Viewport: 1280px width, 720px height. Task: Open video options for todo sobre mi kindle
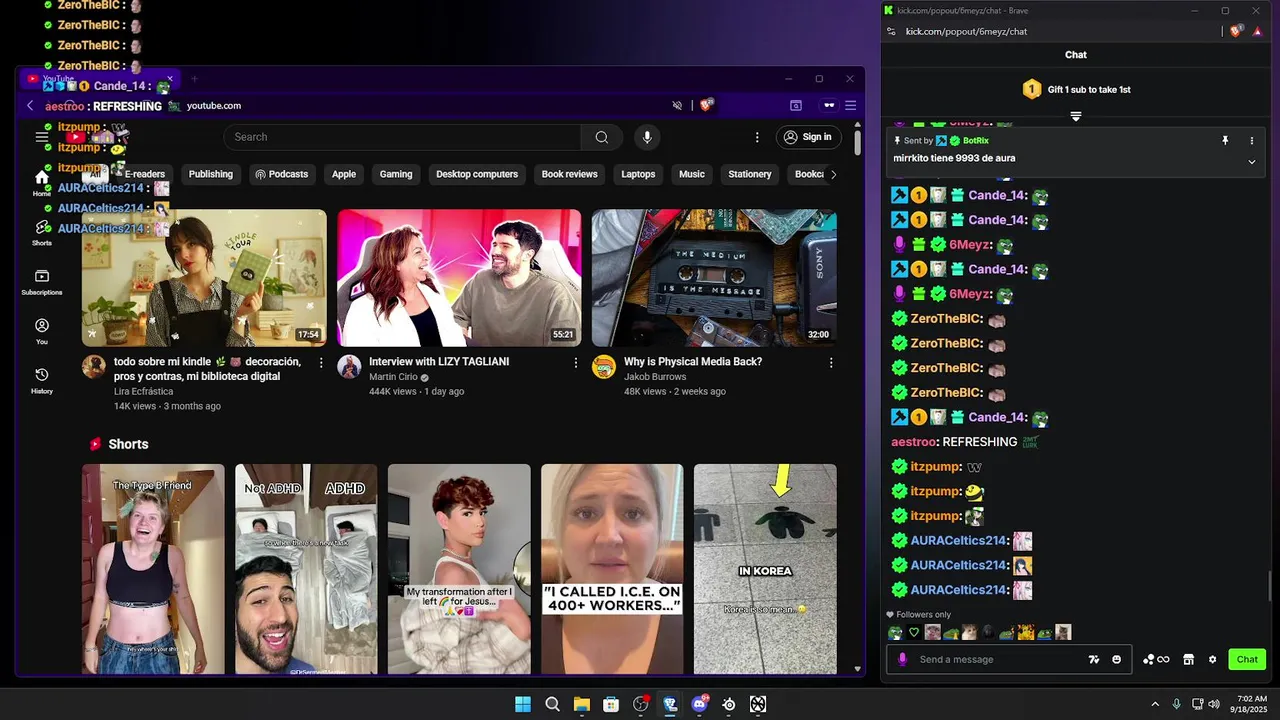click(321, 362)
